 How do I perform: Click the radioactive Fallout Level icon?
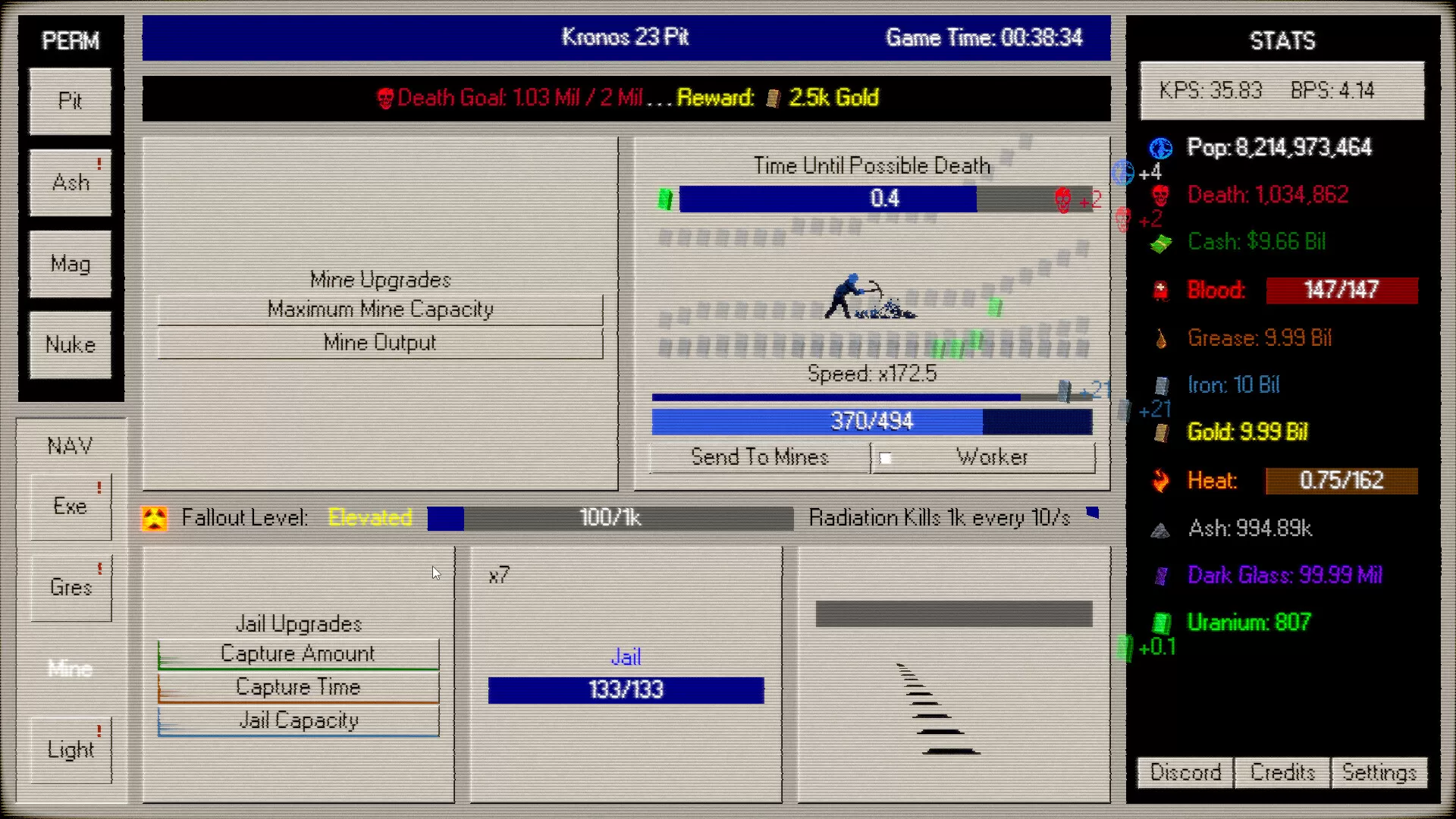click(155, 519)
